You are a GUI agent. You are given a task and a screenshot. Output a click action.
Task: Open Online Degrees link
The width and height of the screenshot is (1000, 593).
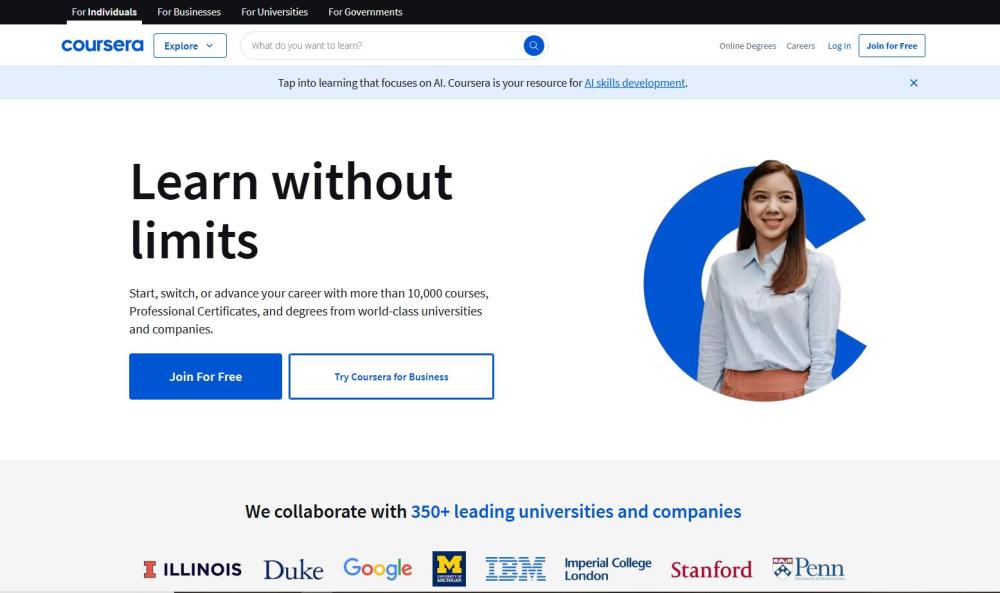click(x=747, y=46)
